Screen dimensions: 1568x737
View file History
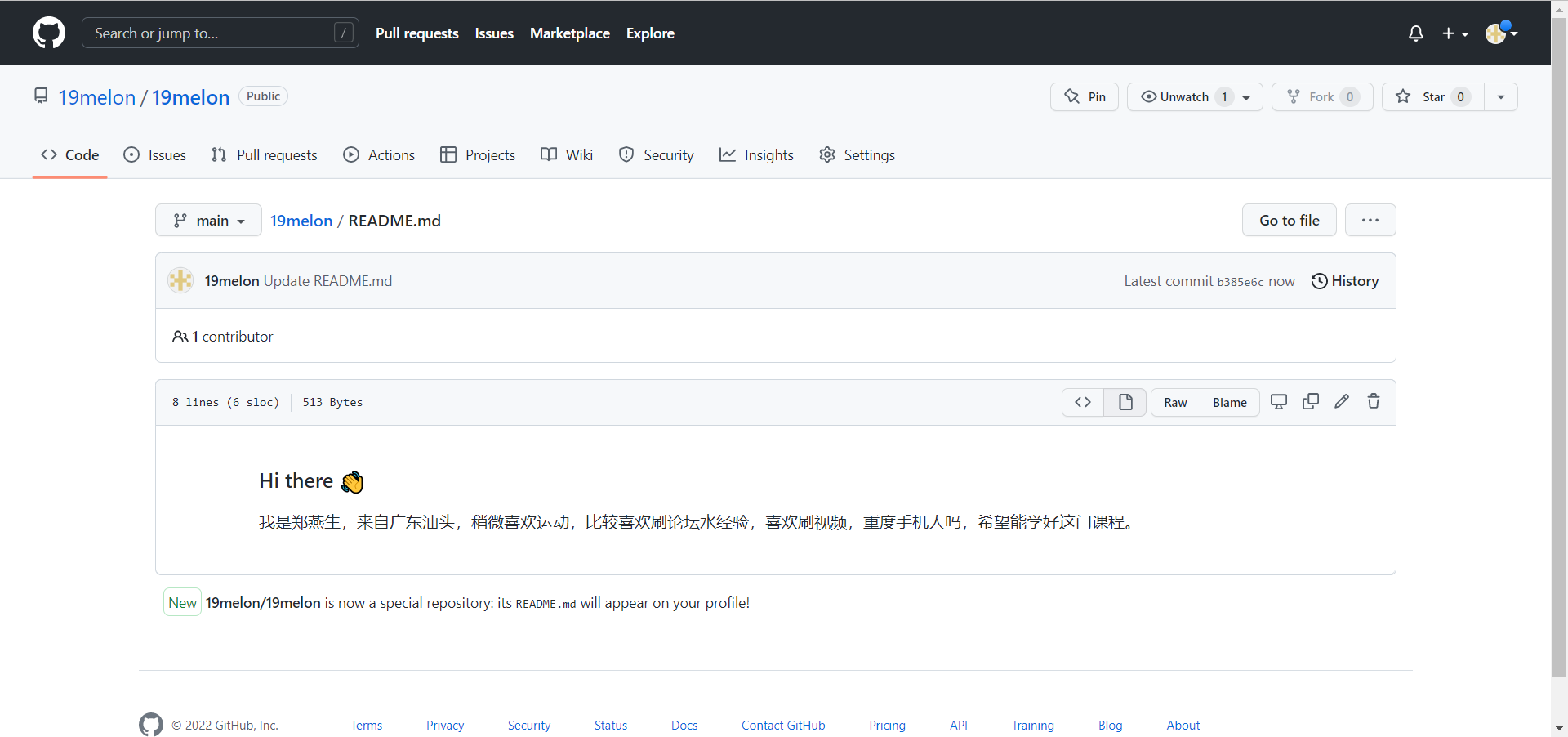pyautogui.click(x=1345, y=281)
